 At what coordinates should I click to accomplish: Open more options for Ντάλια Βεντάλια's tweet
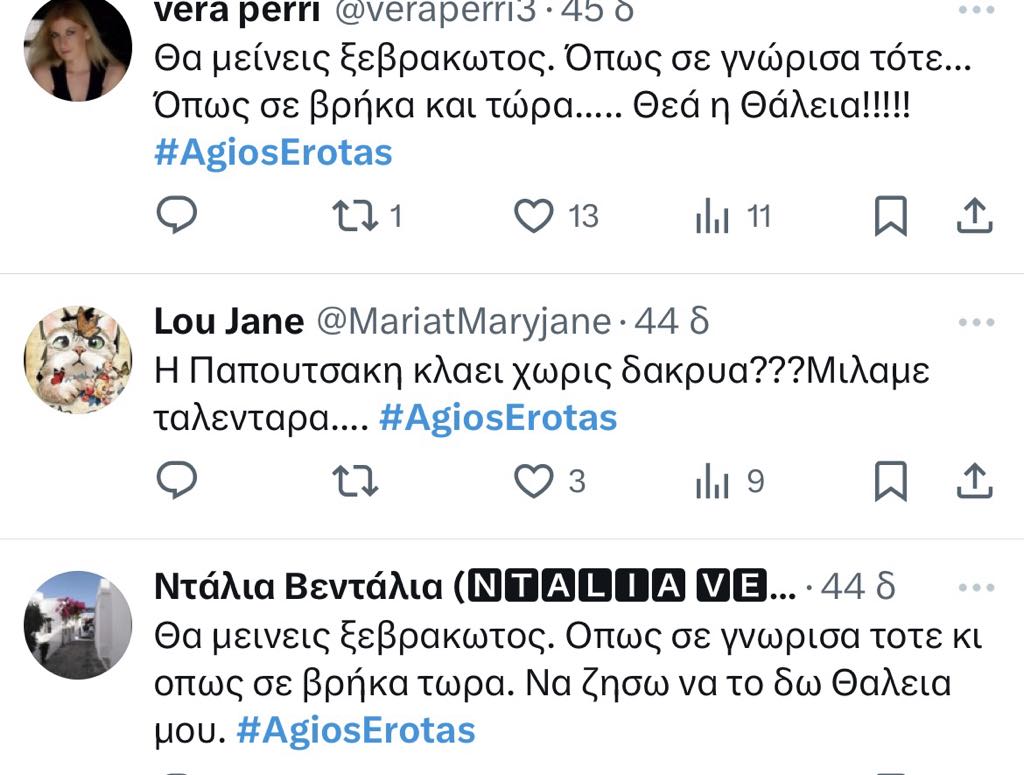click(x=976, y=587)
